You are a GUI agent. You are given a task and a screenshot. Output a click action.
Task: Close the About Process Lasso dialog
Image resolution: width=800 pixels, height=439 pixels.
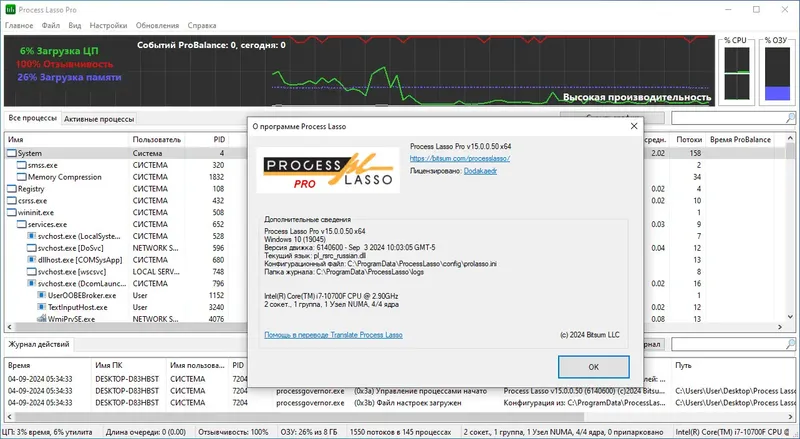[x=634, y=126]
